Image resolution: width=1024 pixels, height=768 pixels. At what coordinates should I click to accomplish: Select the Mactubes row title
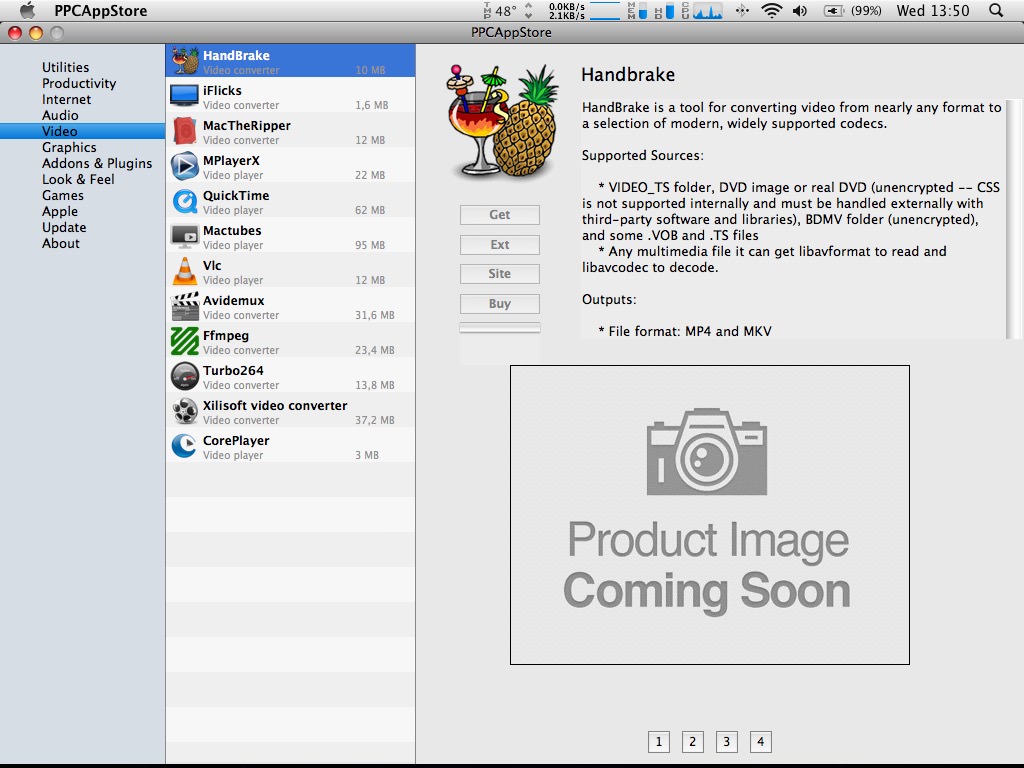[x=232, y=231]
